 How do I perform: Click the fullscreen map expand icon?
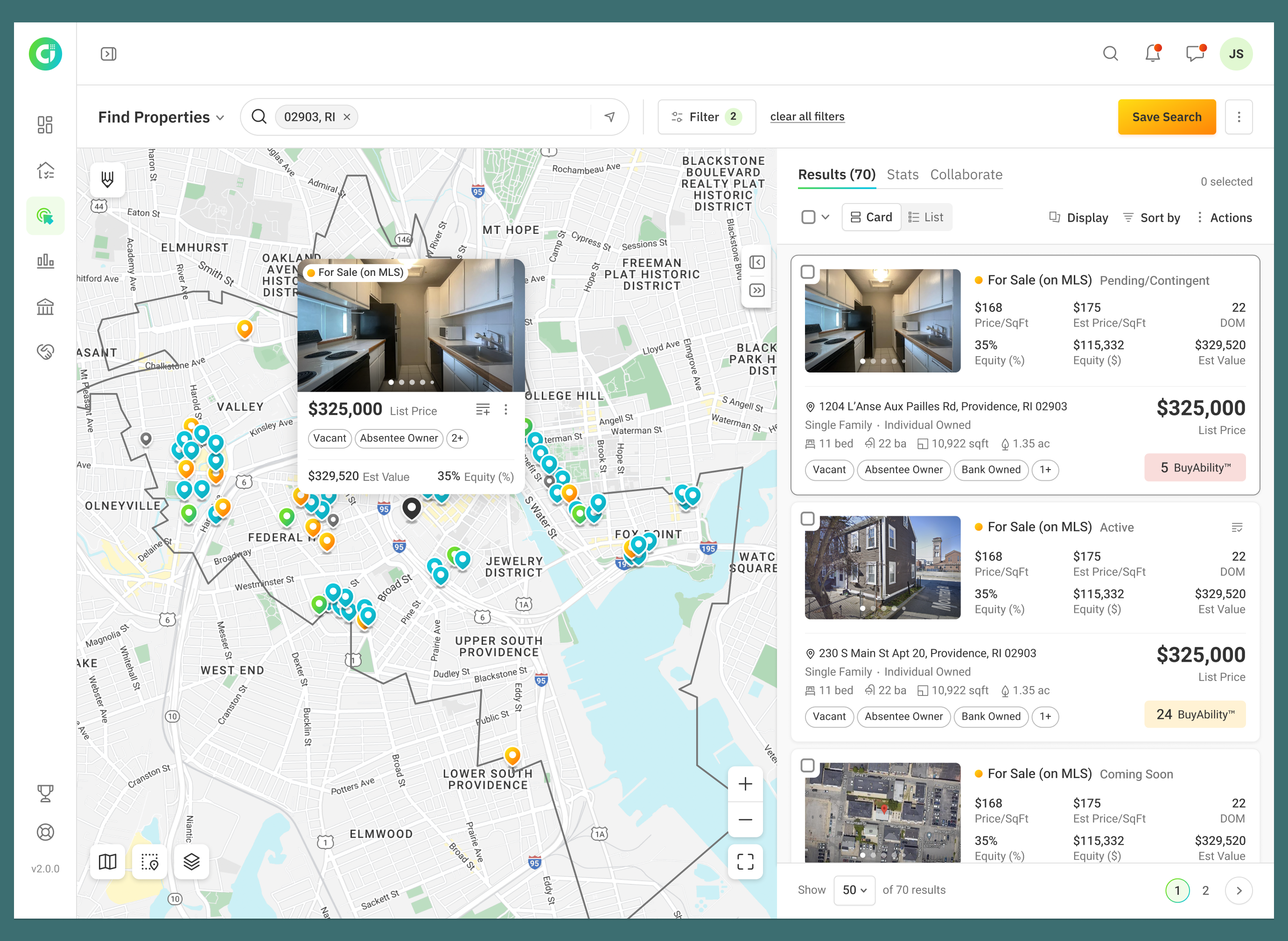point(745,862)
